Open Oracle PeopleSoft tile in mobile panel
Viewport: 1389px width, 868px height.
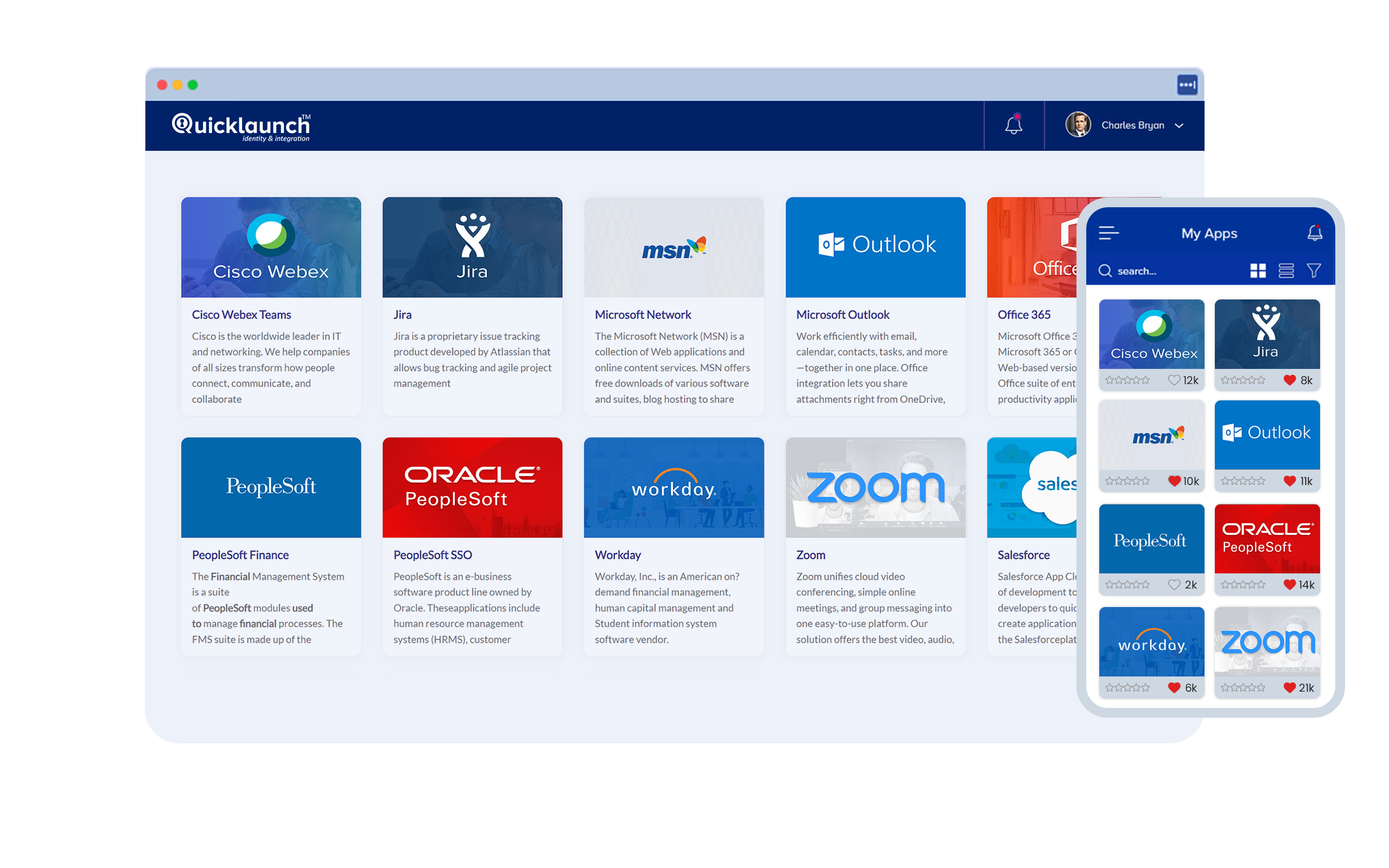point(1267,539)
